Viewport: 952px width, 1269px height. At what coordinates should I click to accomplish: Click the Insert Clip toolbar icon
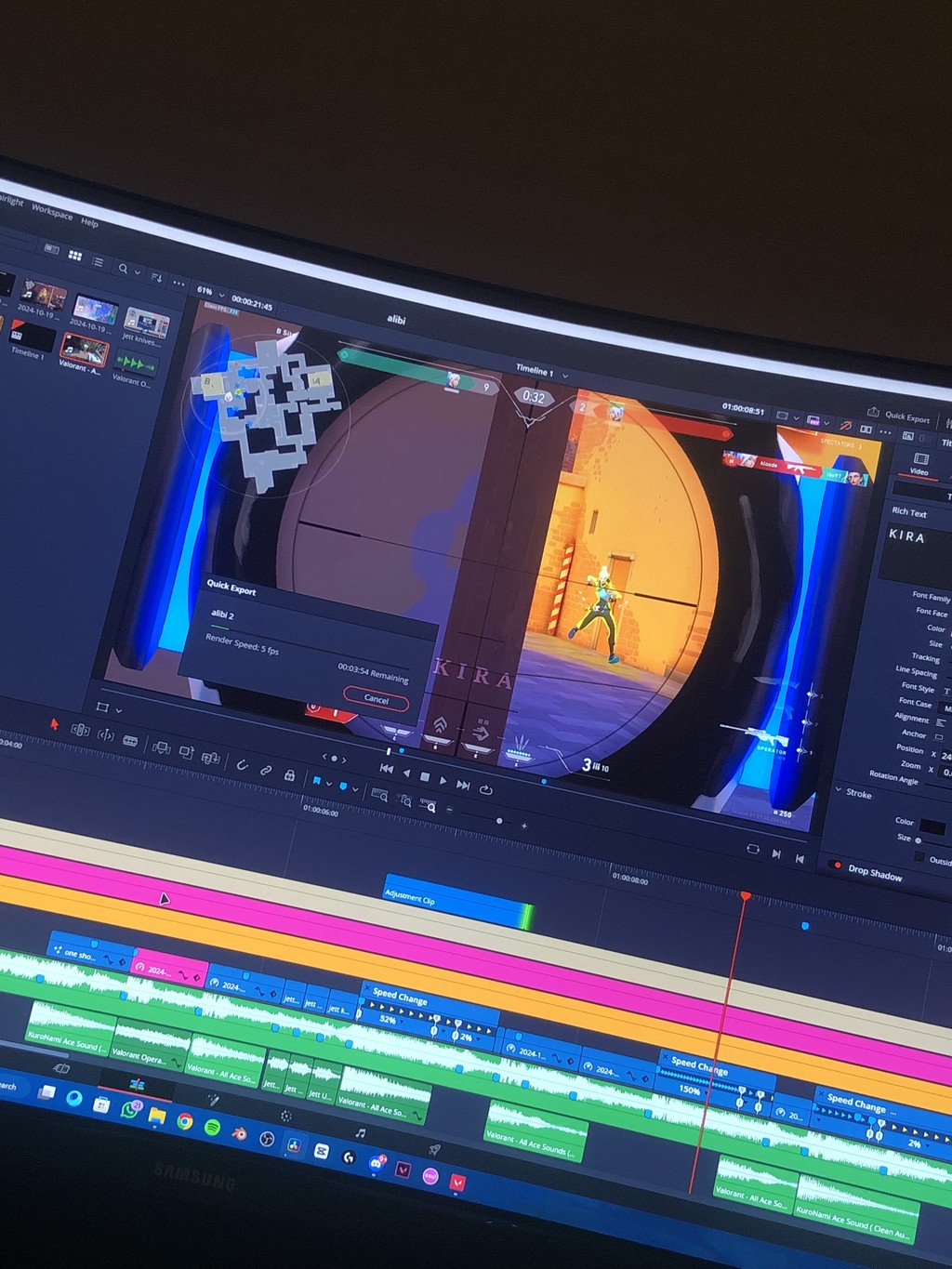point(161,747)
